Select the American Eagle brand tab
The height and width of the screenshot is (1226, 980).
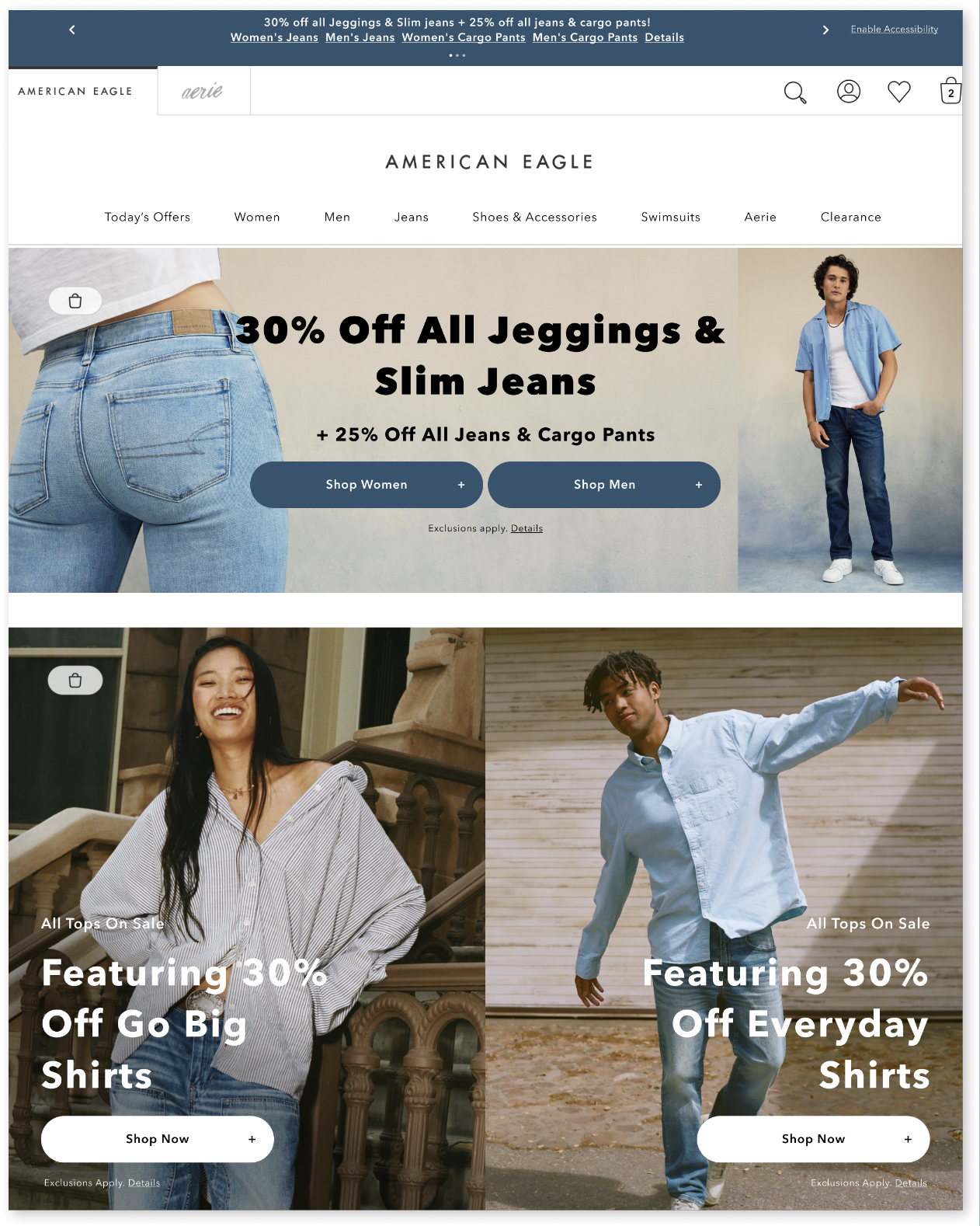coord(75,91)
